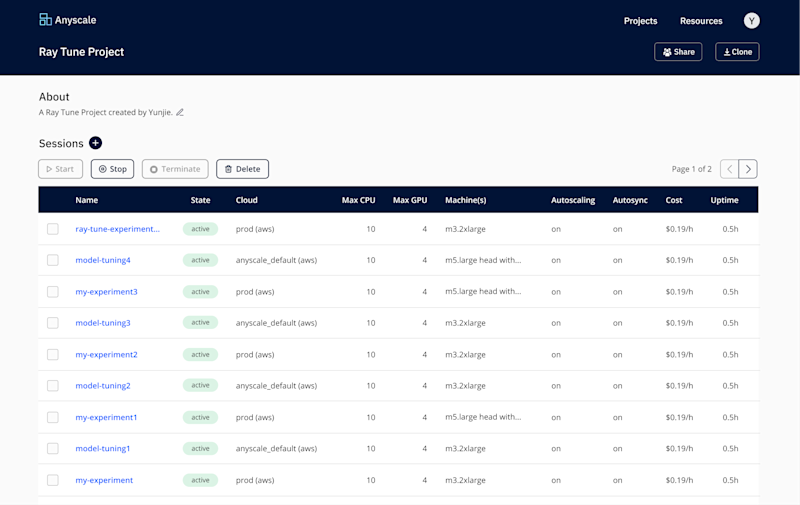
Task: Click 0.5h uptime in model-tuning1 row
Action: tap(730, 448)
